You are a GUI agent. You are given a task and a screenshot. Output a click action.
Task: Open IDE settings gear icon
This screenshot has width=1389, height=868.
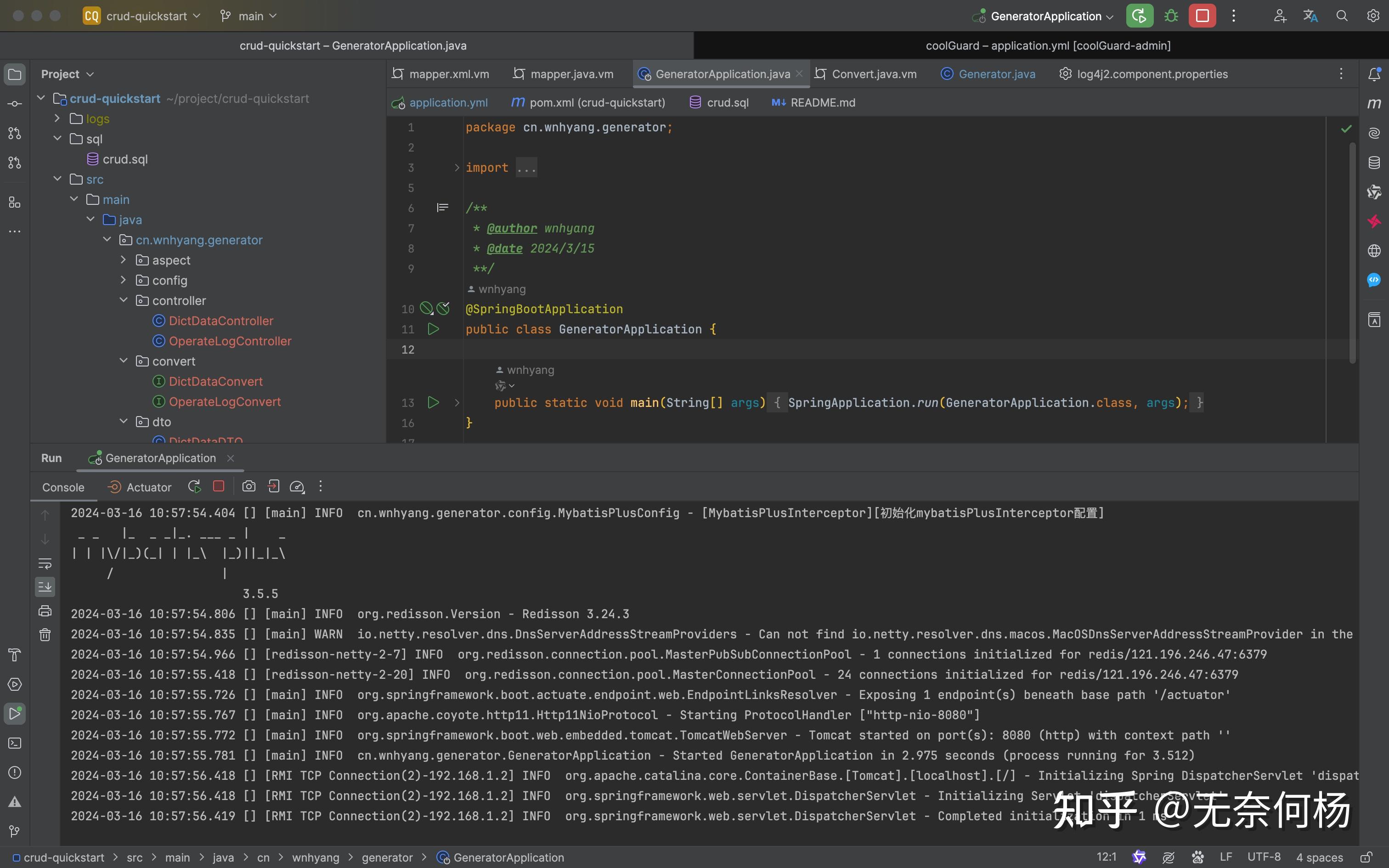1373,16
